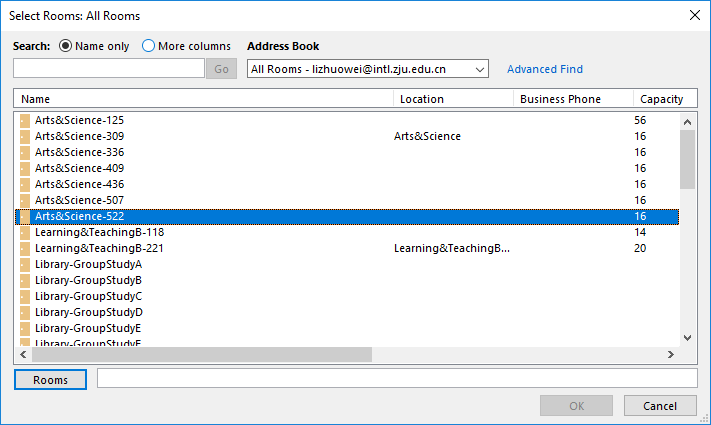Viewport: 711px width, 425px height.
Task: Open the Advanced Find link
Action: pyautogui.click(x=544, y=69)
